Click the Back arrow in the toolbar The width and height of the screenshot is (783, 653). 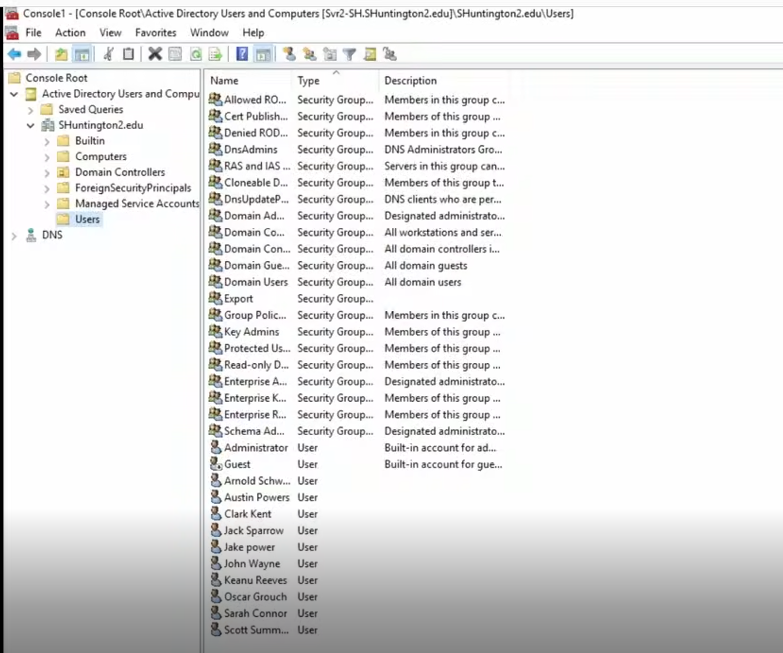(x=14, y=54)
